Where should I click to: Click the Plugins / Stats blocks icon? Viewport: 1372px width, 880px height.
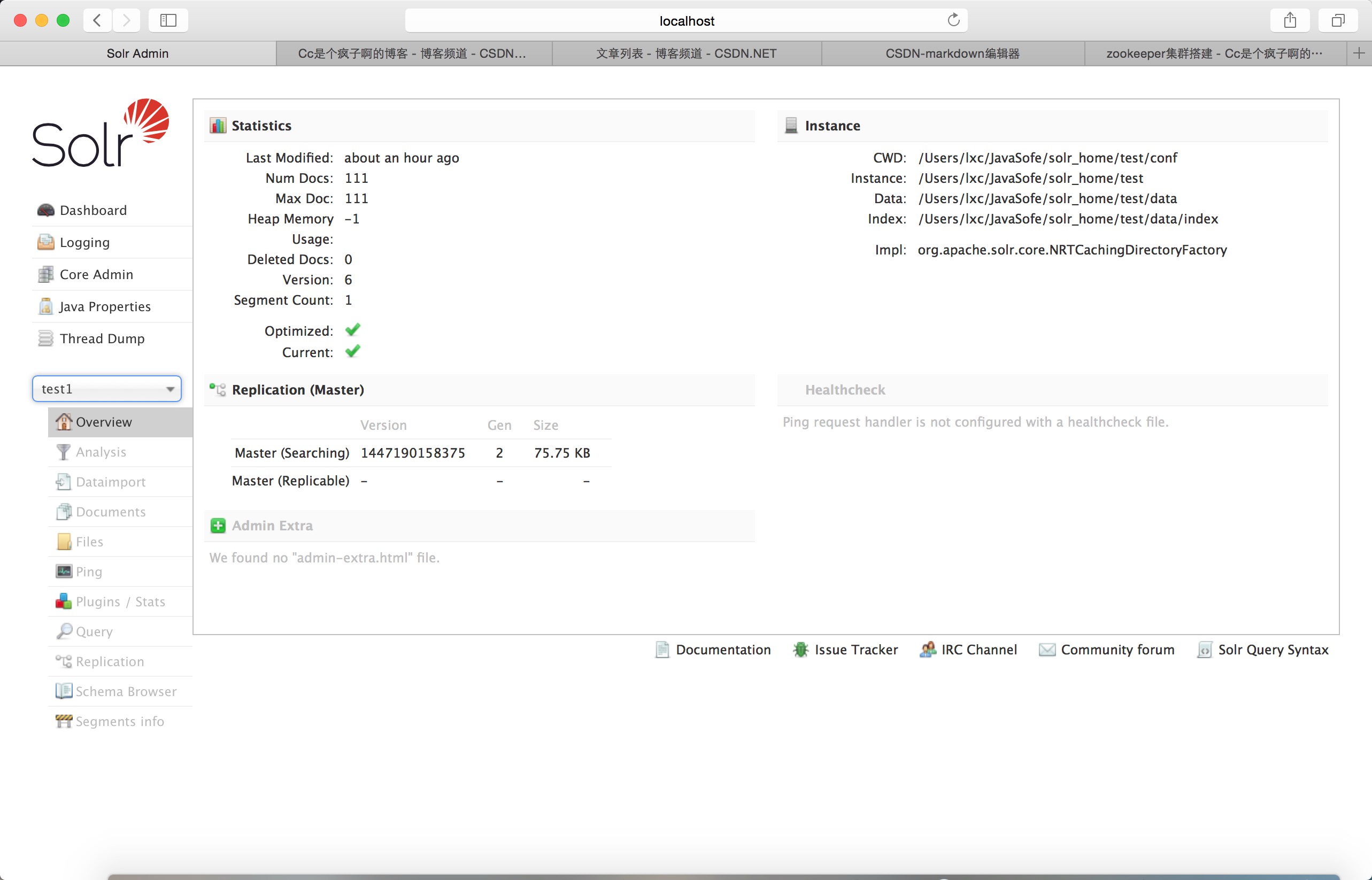pyautogui.click(x=64, y=601)
